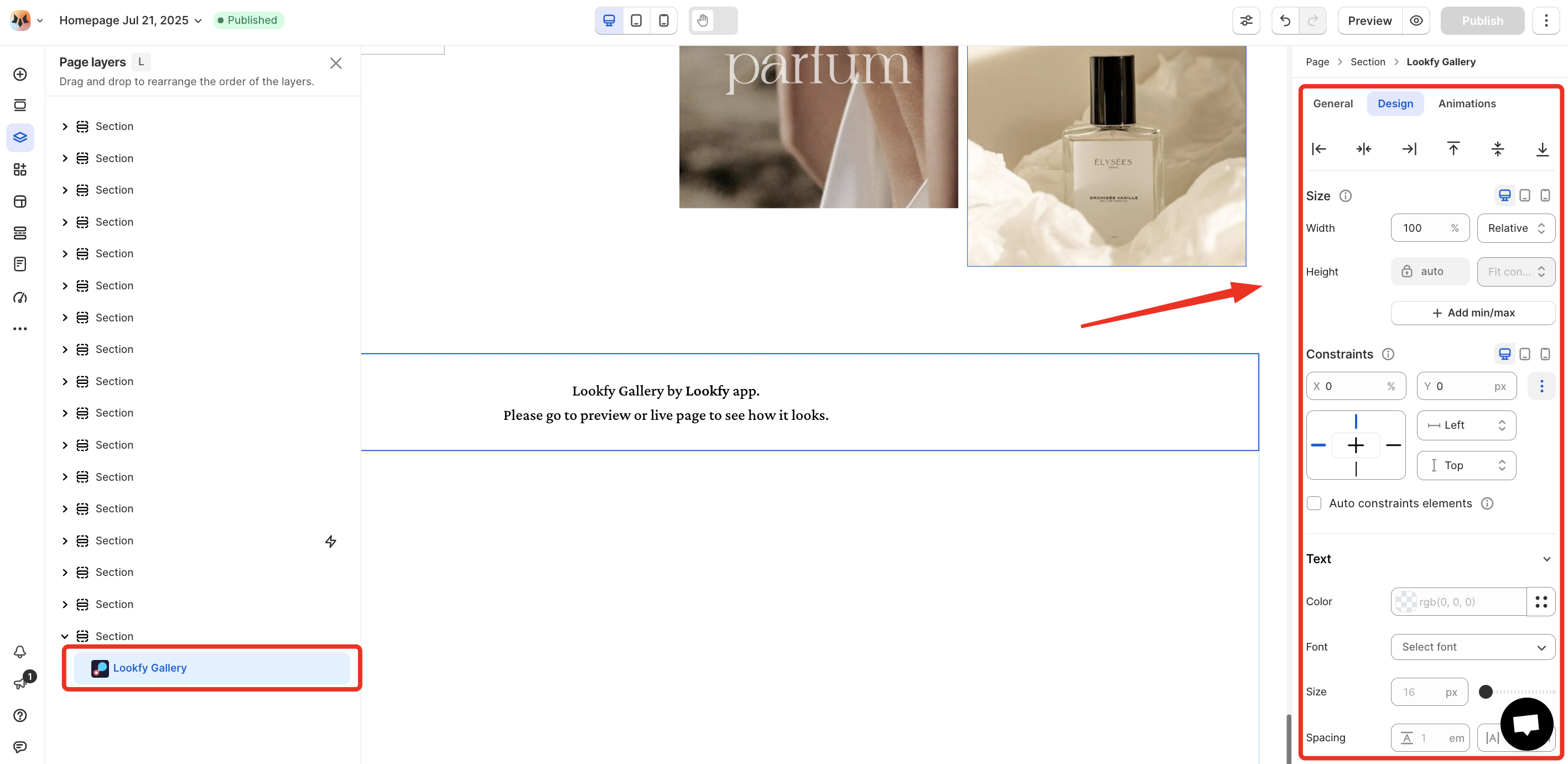Viewport: 1568px width, 764px height.
Task: Click the Preview button
Action: click(1369, 20)
